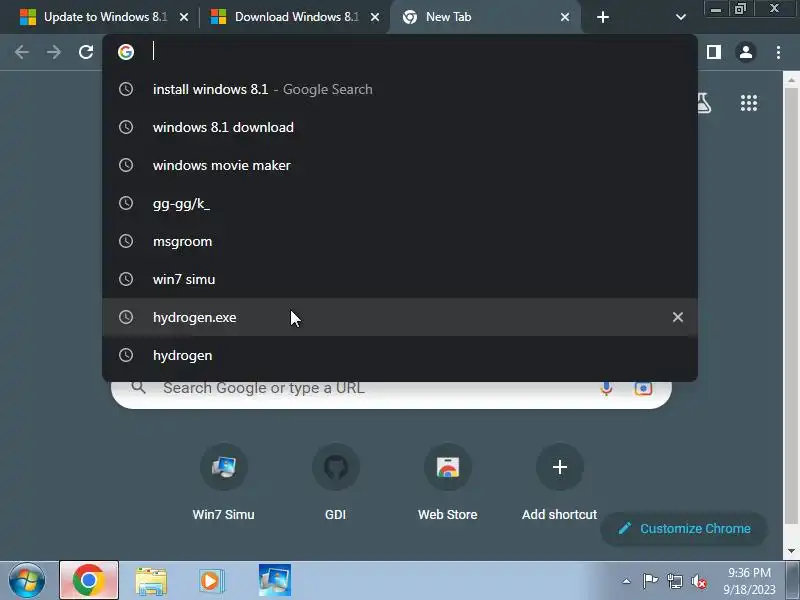
Task: Open the clock showing 9:36 PM
Action: [x=749, y=581]
